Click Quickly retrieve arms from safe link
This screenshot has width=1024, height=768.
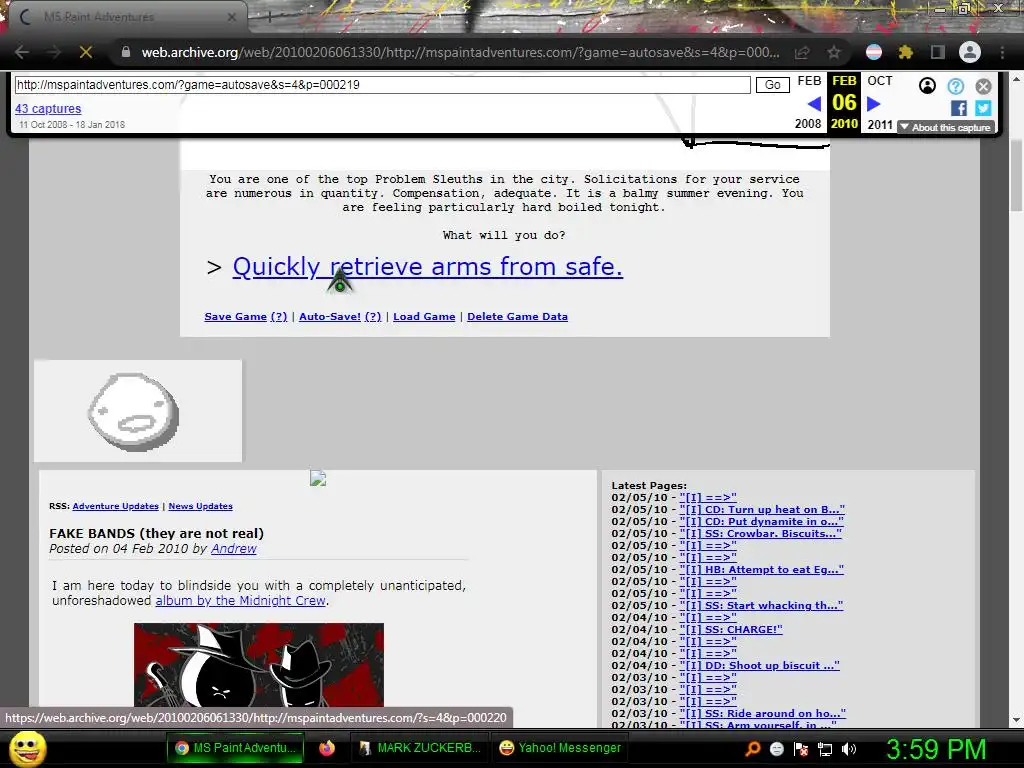coord(428,266)
